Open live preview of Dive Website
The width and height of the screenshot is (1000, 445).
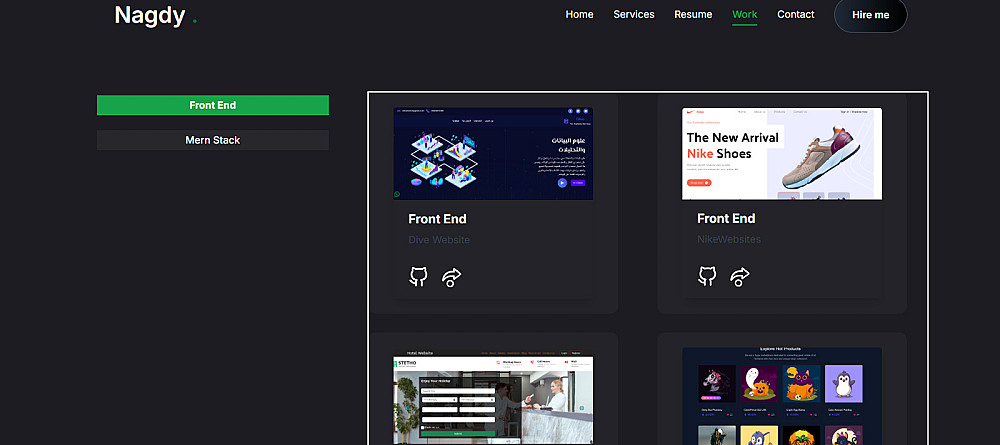[x=452, y=277]
